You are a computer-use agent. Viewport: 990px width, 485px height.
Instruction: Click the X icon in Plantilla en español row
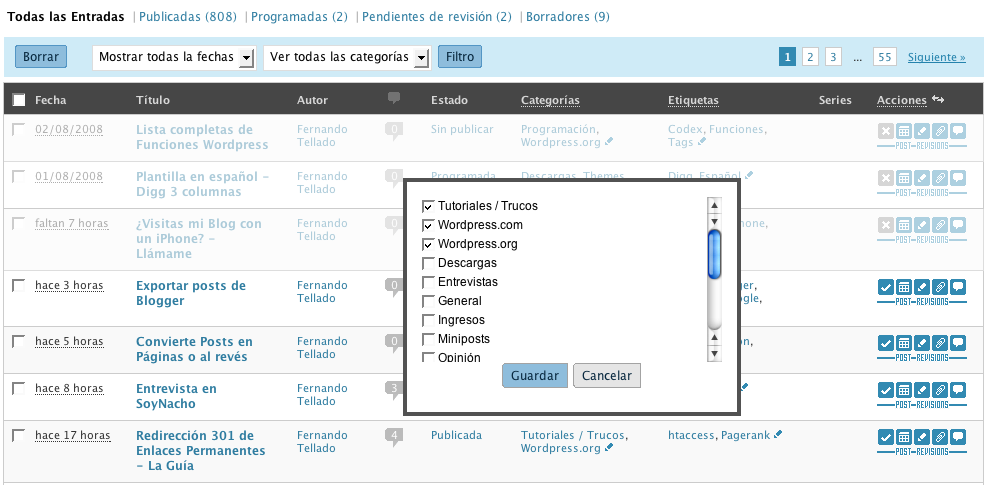pos(885,178)
